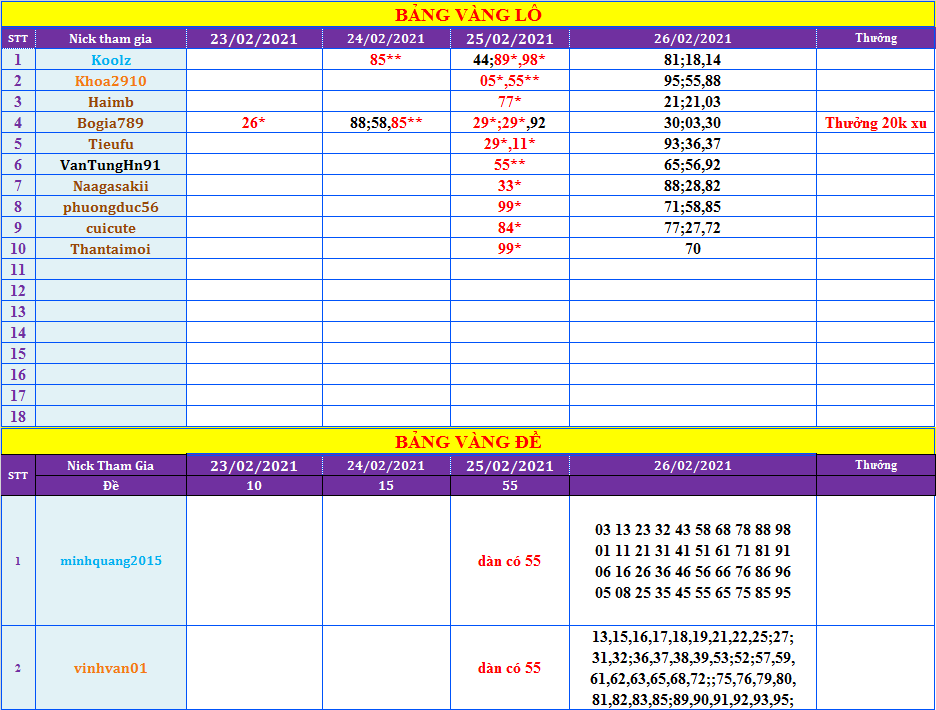Screen dimensions: 936x710
Task: Select the "29*;29*,92" cell
Action: pos(510,122)
